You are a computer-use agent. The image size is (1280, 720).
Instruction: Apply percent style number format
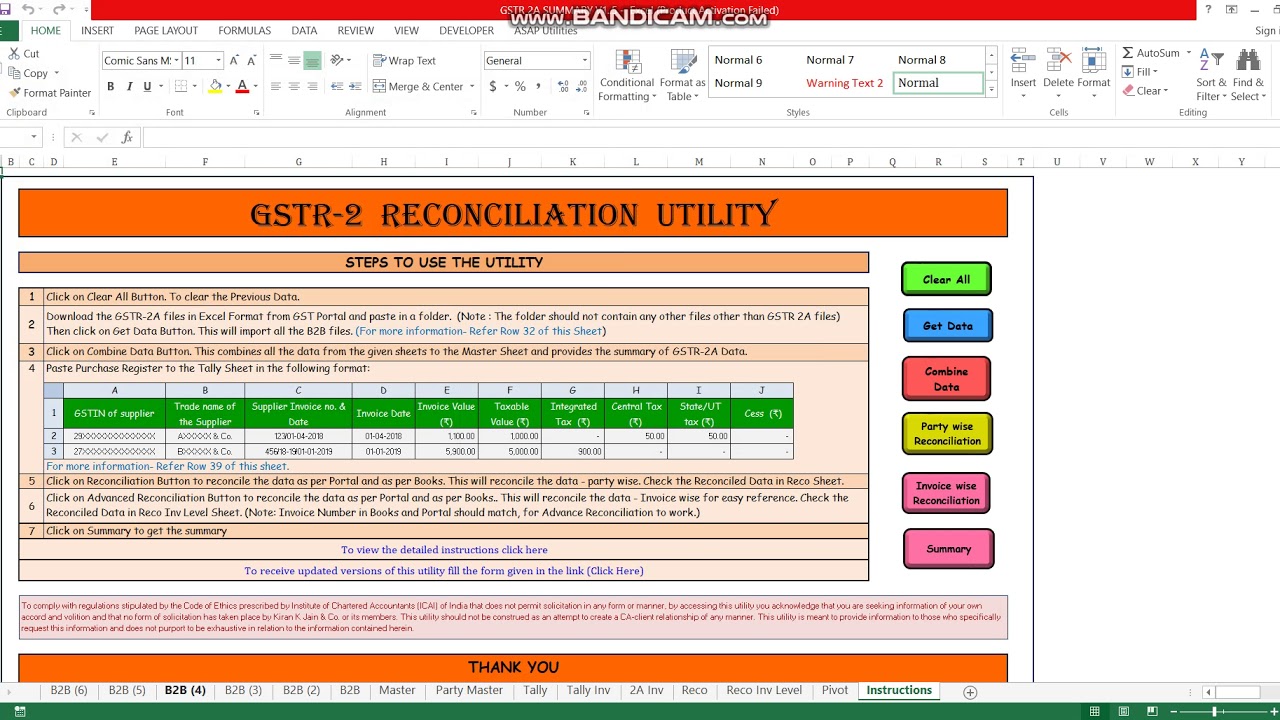(x=520, y=87)
